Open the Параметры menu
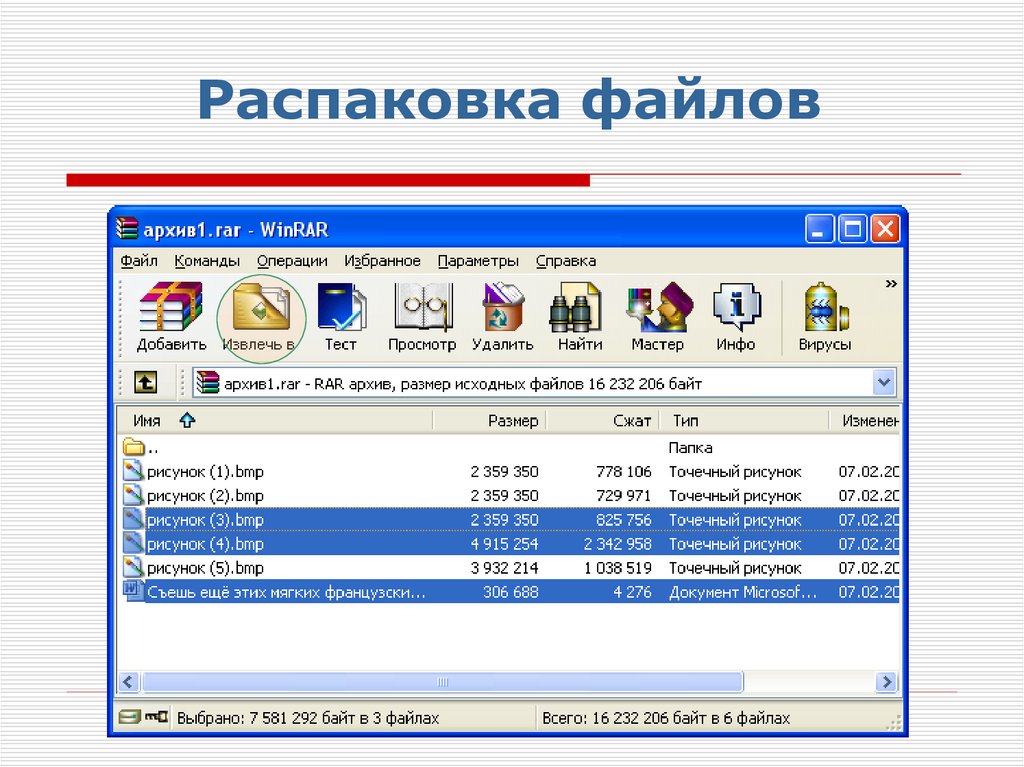Viewport: 1024px width, 767px height. [478, 261]
